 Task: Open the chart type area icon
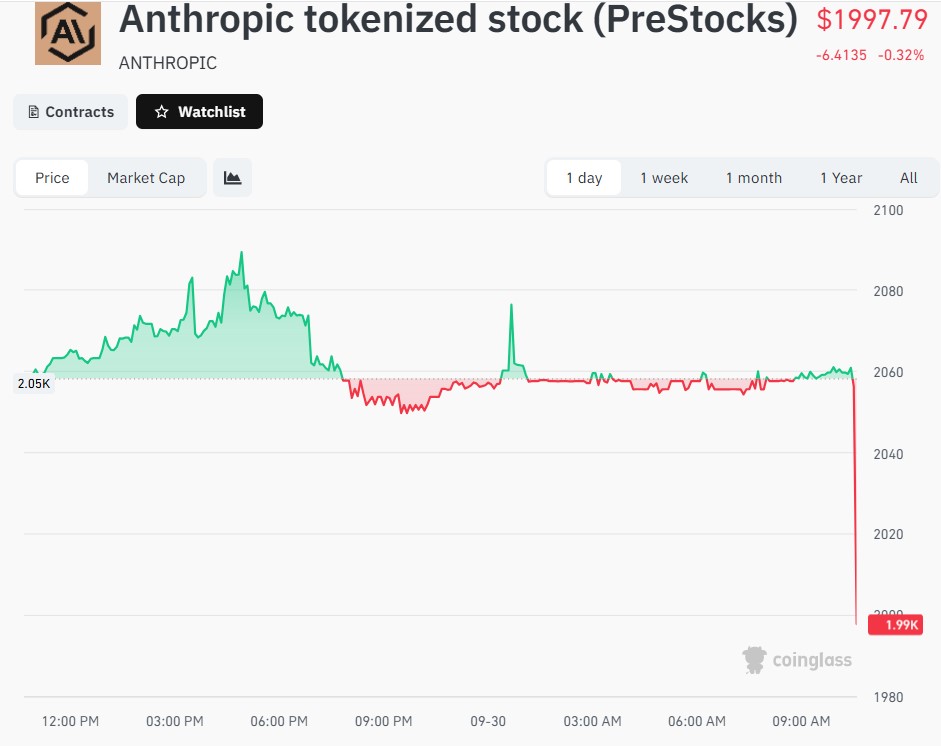tap(232, 178)
